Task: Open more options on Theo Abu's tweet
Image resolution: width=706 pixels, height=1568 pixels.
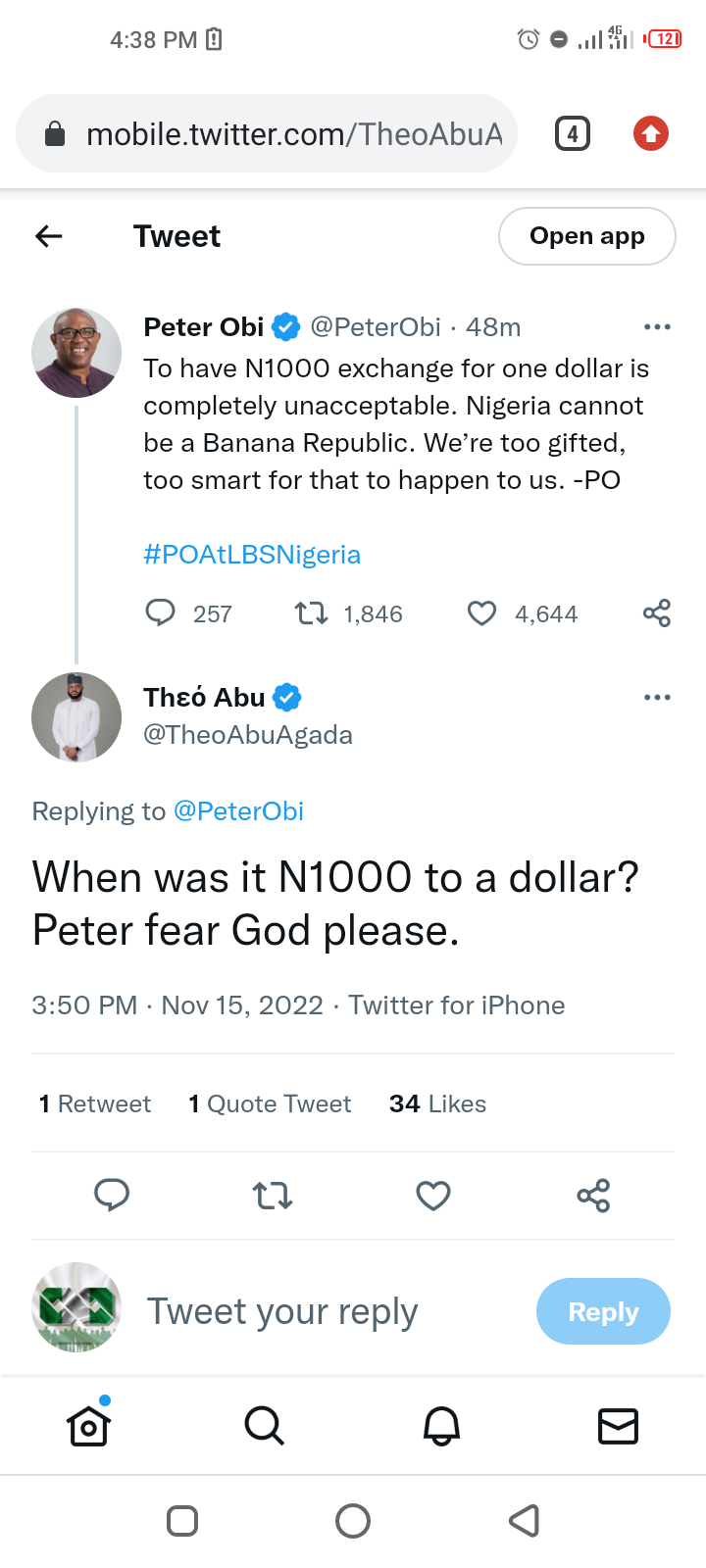Action: (657, 697)
